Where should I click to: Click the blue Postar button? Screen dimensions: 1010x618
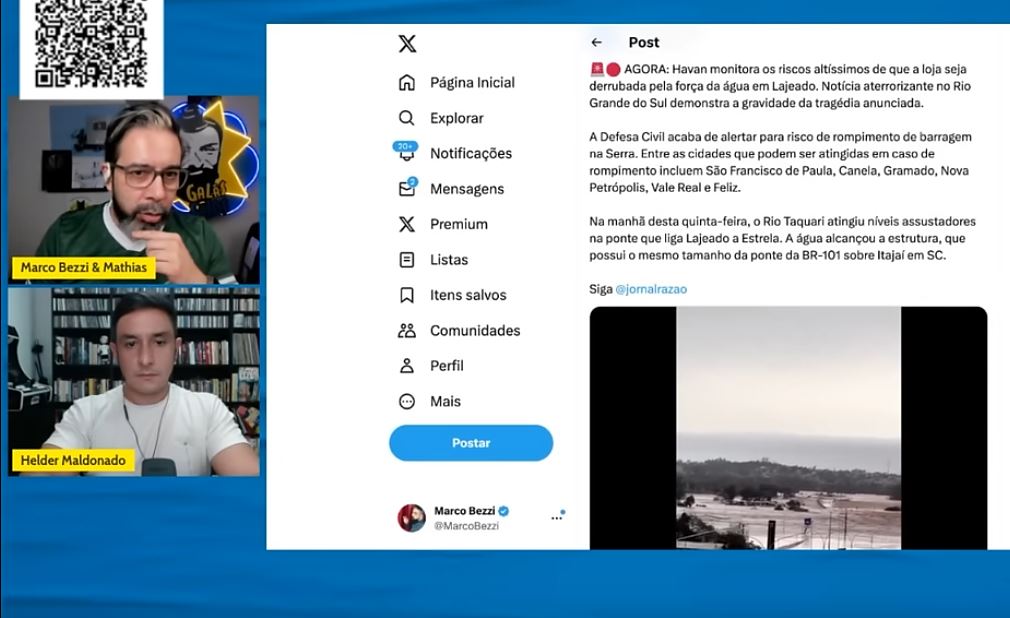click(x=471, y=443)
